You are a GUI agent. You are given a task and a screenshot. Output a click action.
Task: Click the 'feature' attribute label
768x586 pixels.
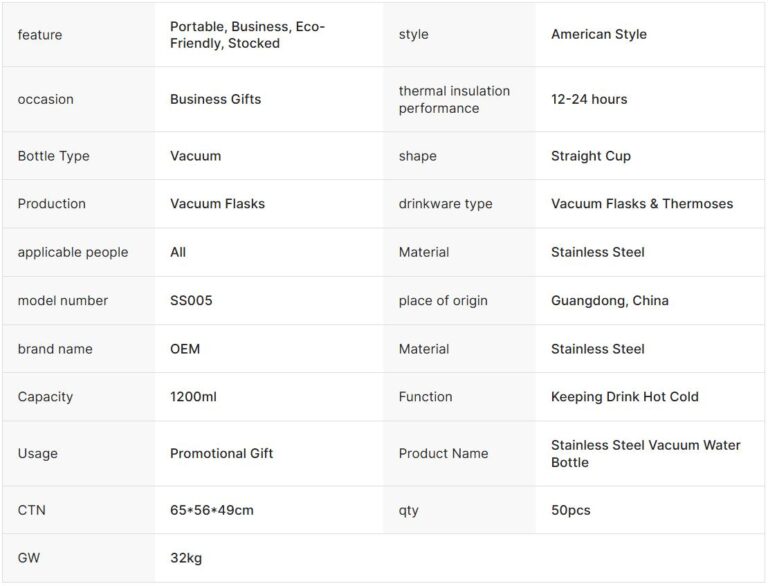point(40,35)
